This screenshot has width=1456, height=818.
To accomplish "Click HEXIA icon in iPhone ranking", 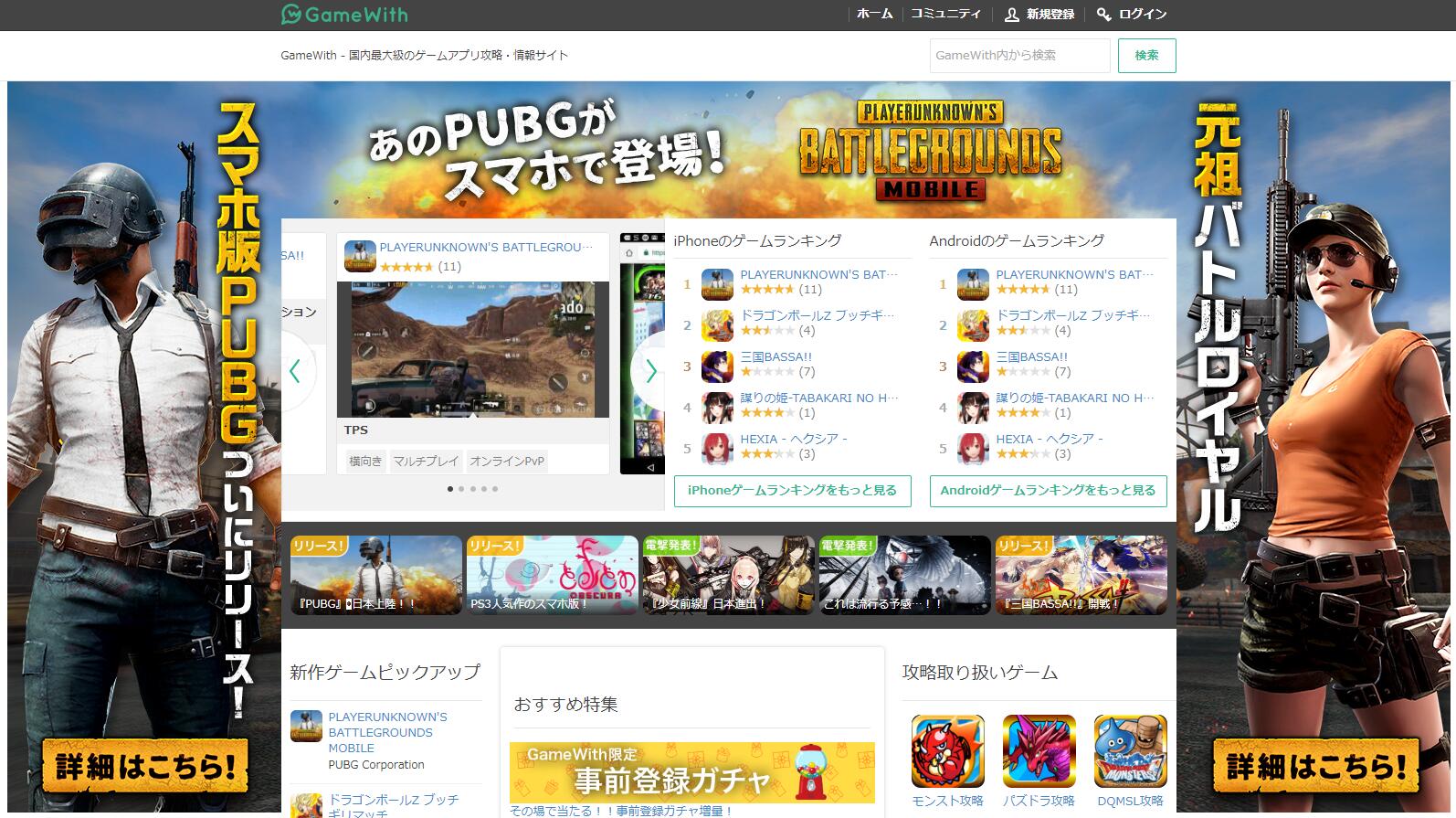I will pos(717,449).
